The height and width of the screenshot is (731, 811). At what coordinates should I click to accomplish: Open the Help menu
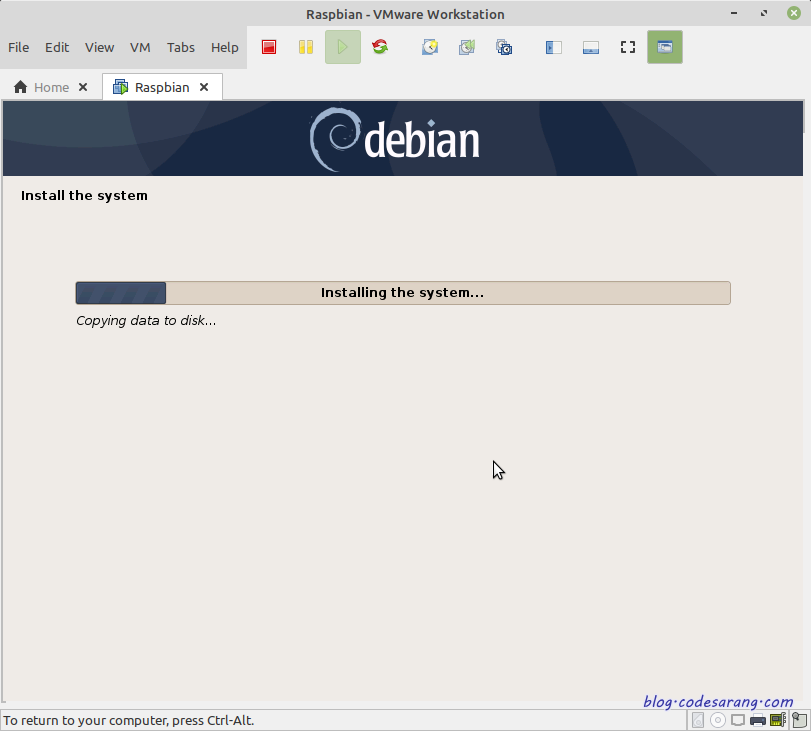[x=224, y=48]
